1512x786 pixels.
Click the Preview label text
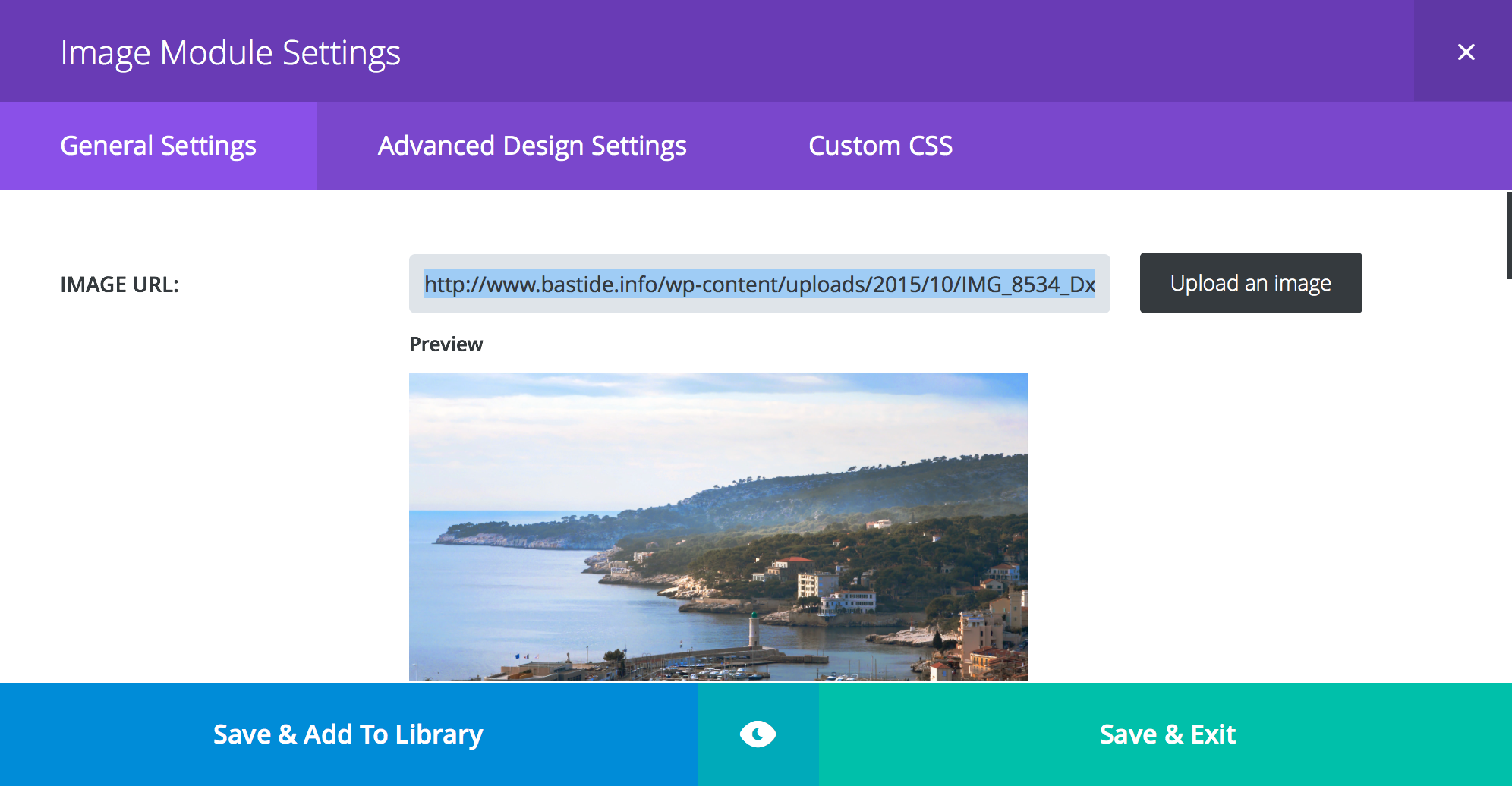(446, 344)
